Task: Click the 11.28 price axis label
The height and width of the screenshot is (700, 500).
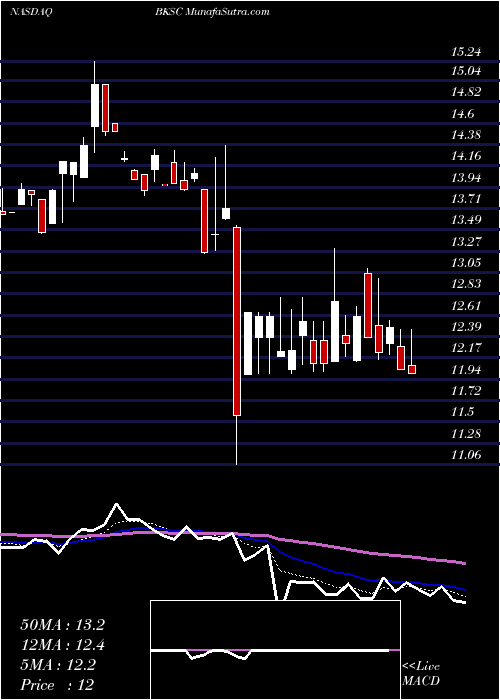Action: tap(466, 433)
